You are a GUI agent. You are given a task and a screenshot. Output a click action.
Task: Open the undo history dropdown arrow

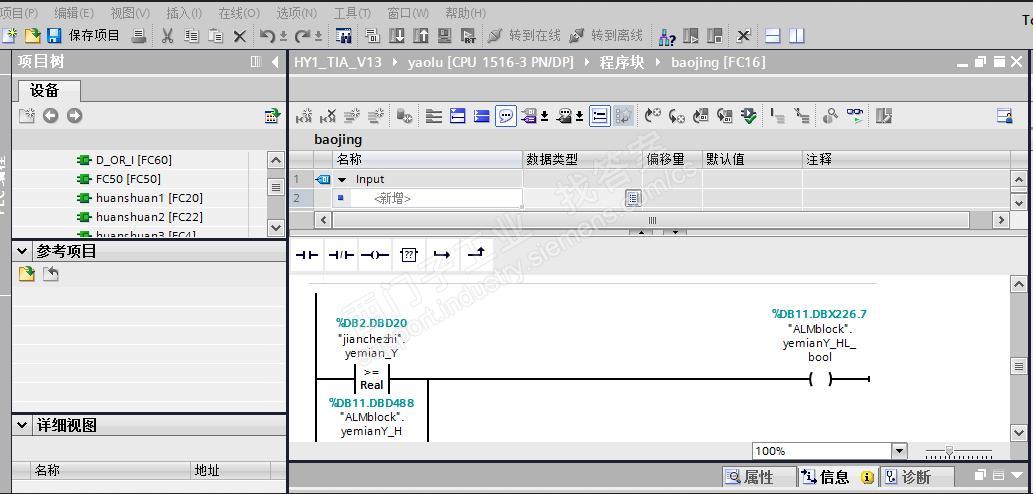tap(283, 38)
